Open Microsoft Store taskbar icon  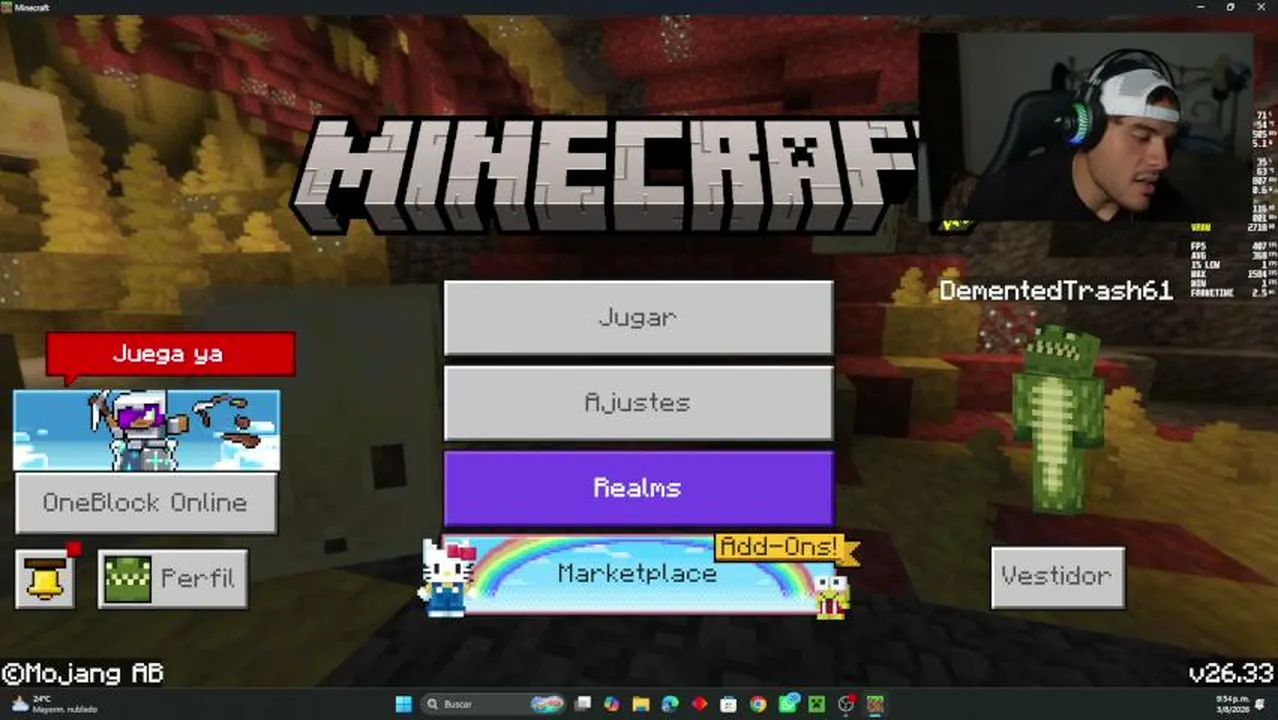point(728,704)
